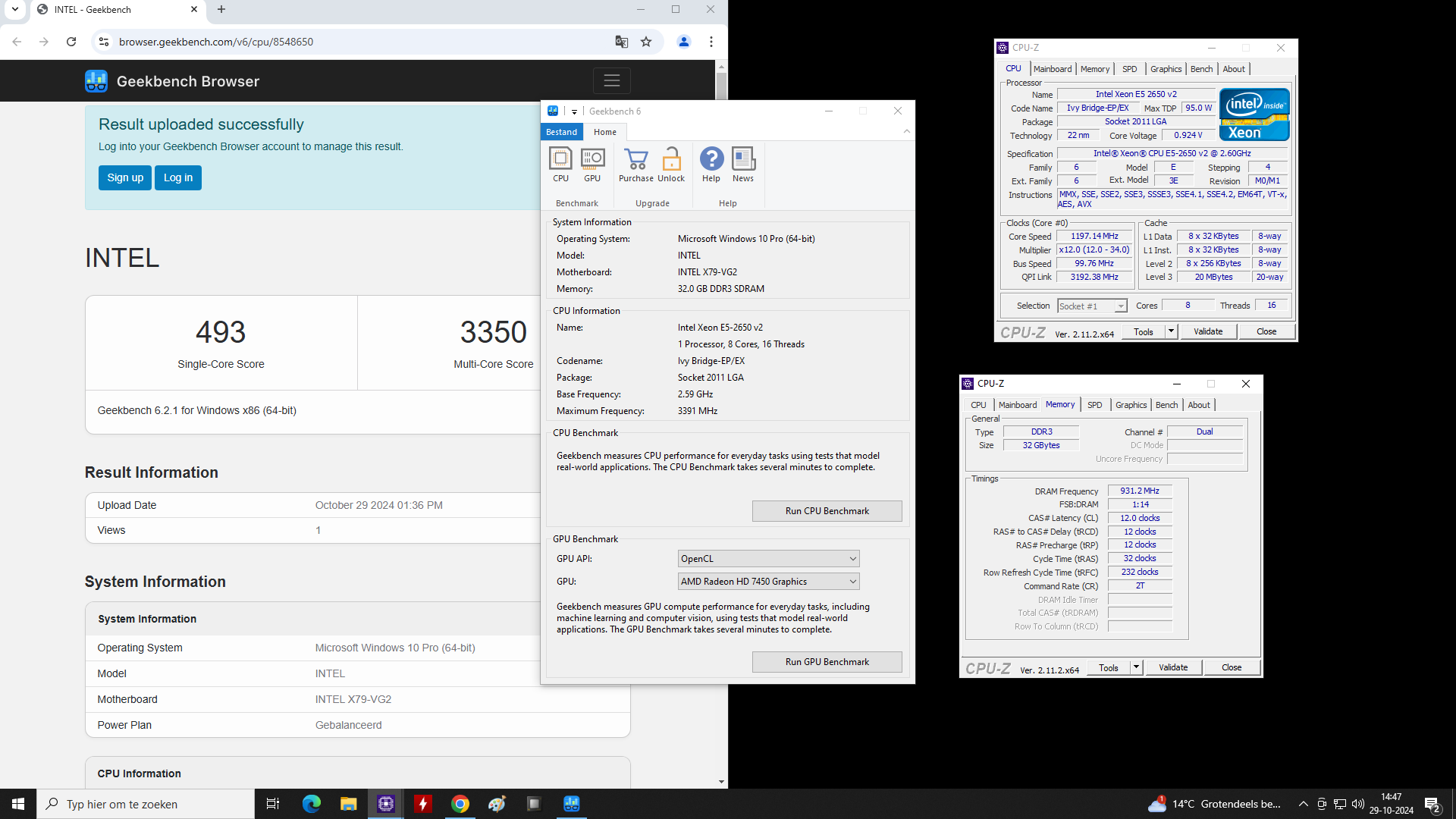Click Run GPU Benchmark button
The width and height of the screenshot is (1456, 819).
827,662
